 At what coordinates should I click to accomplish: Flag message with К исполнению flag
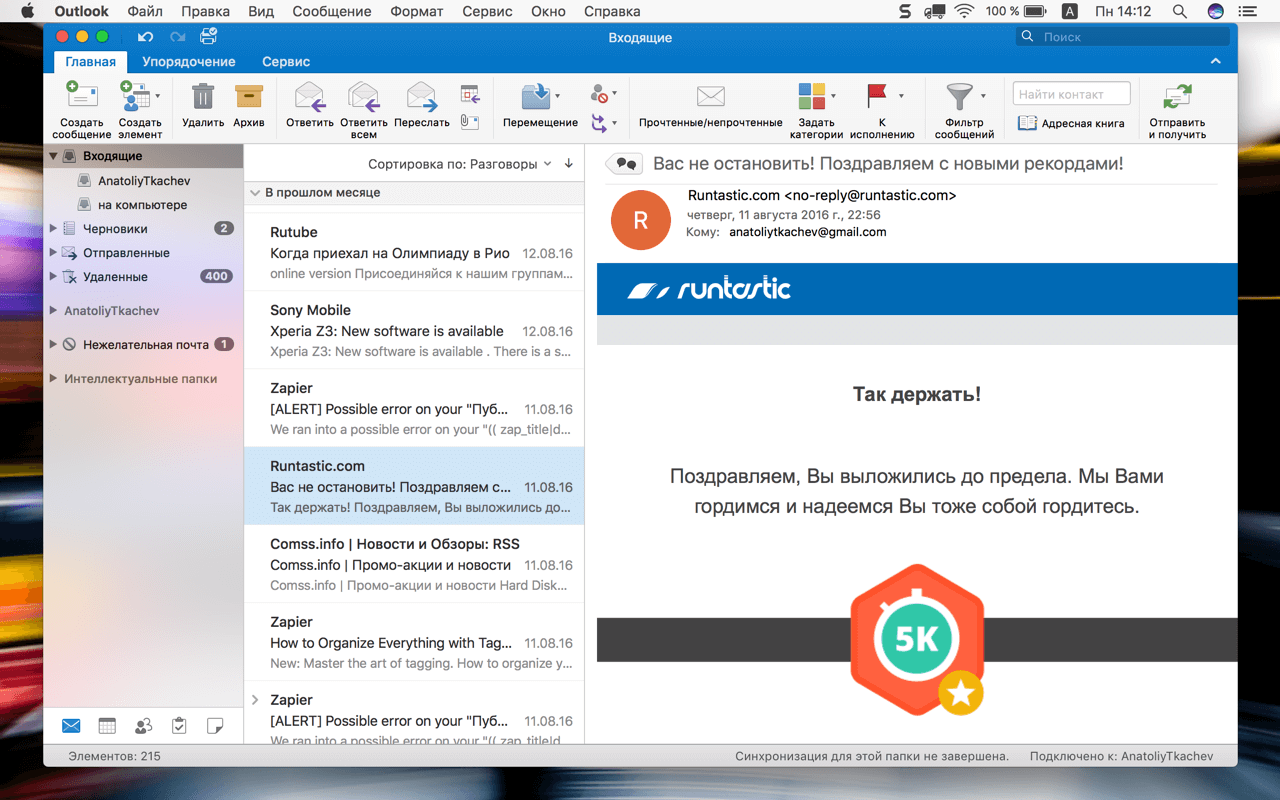coord(877,96)
